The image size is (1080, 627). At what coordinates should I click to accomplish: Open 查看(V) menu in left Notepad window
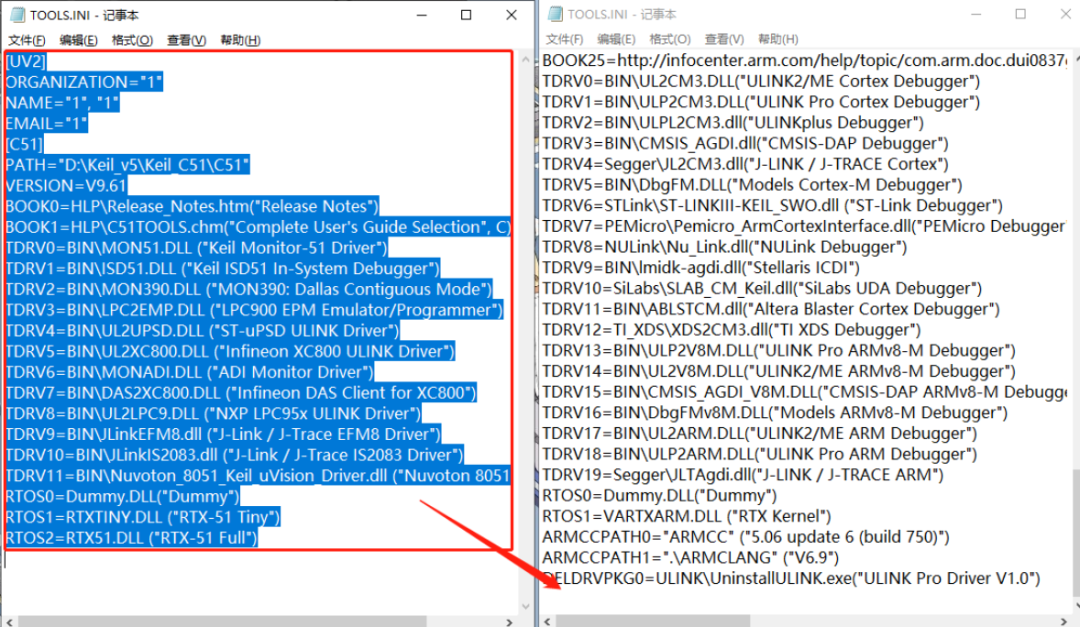187,41
